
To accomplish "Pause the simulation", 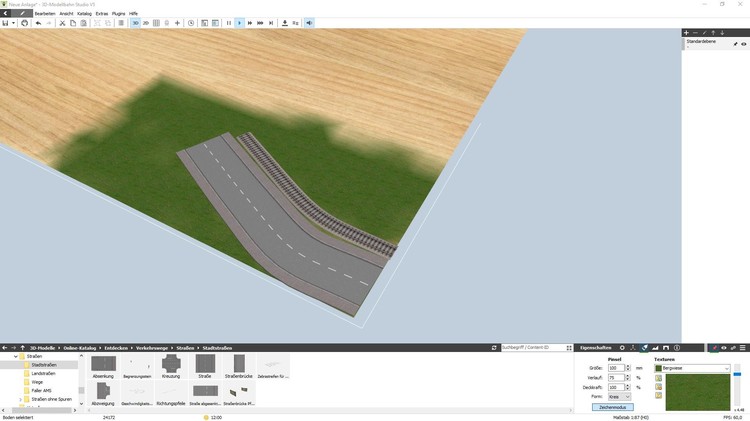I will pyautogui.click(x=229, y=23).
